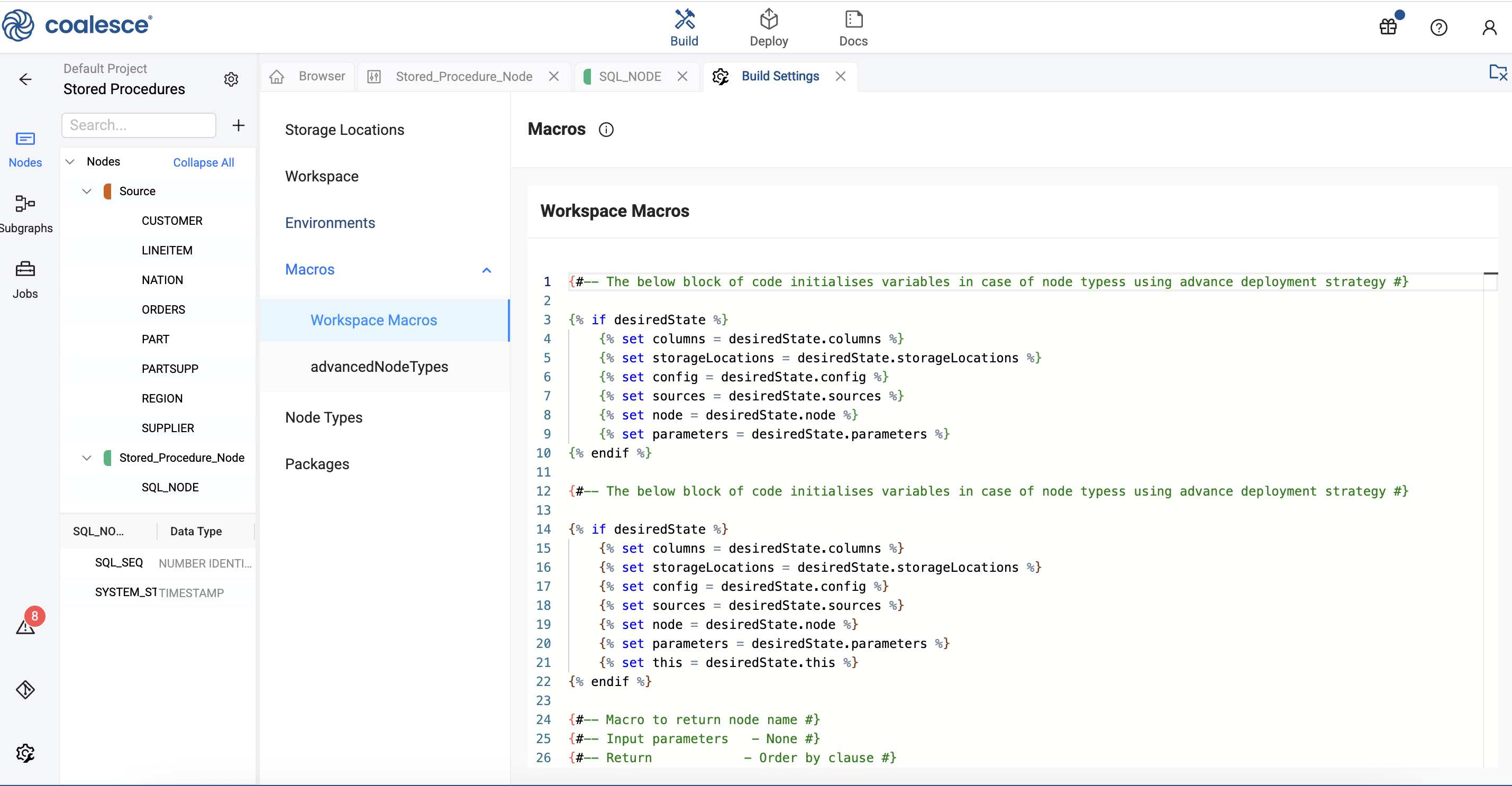Screen dimensions: 1512x786
Task: Open Storage Locations settings
Action: tap(344, 130)
